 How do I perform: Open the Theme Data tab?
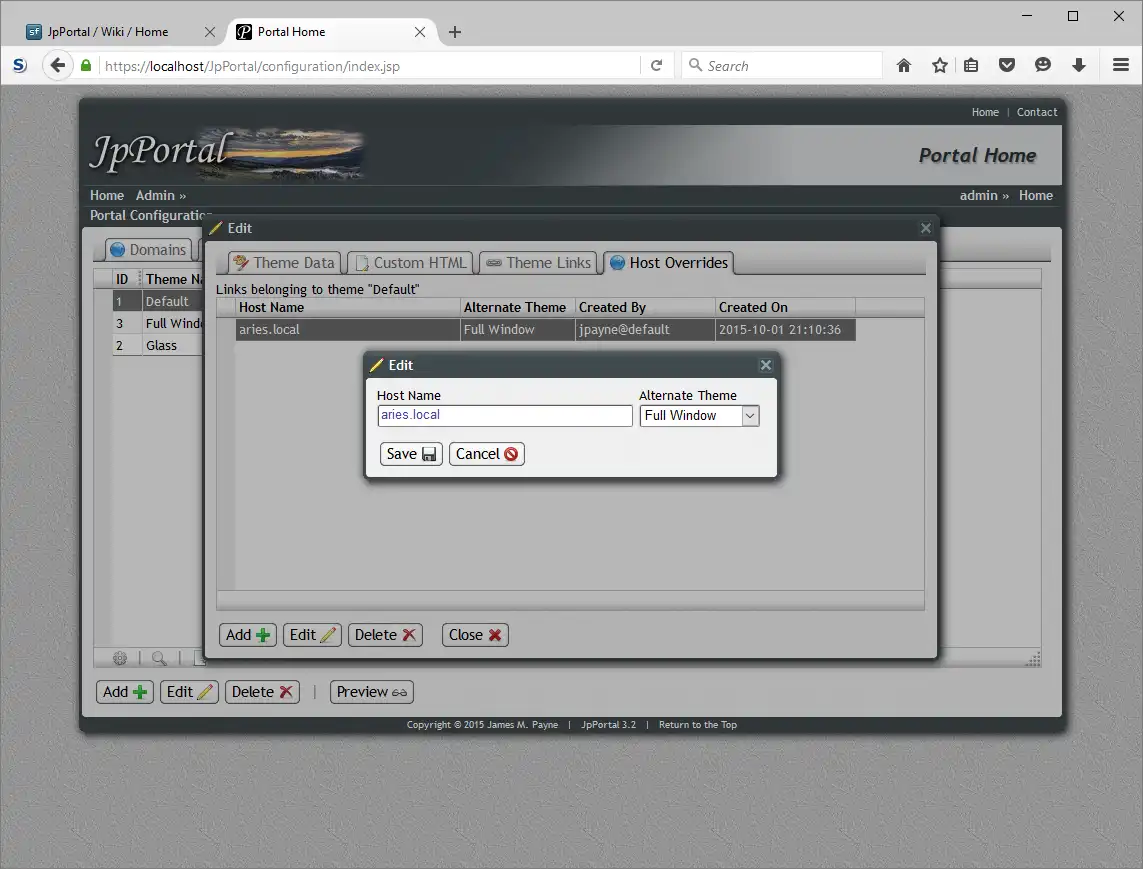[x=284, y=262]
